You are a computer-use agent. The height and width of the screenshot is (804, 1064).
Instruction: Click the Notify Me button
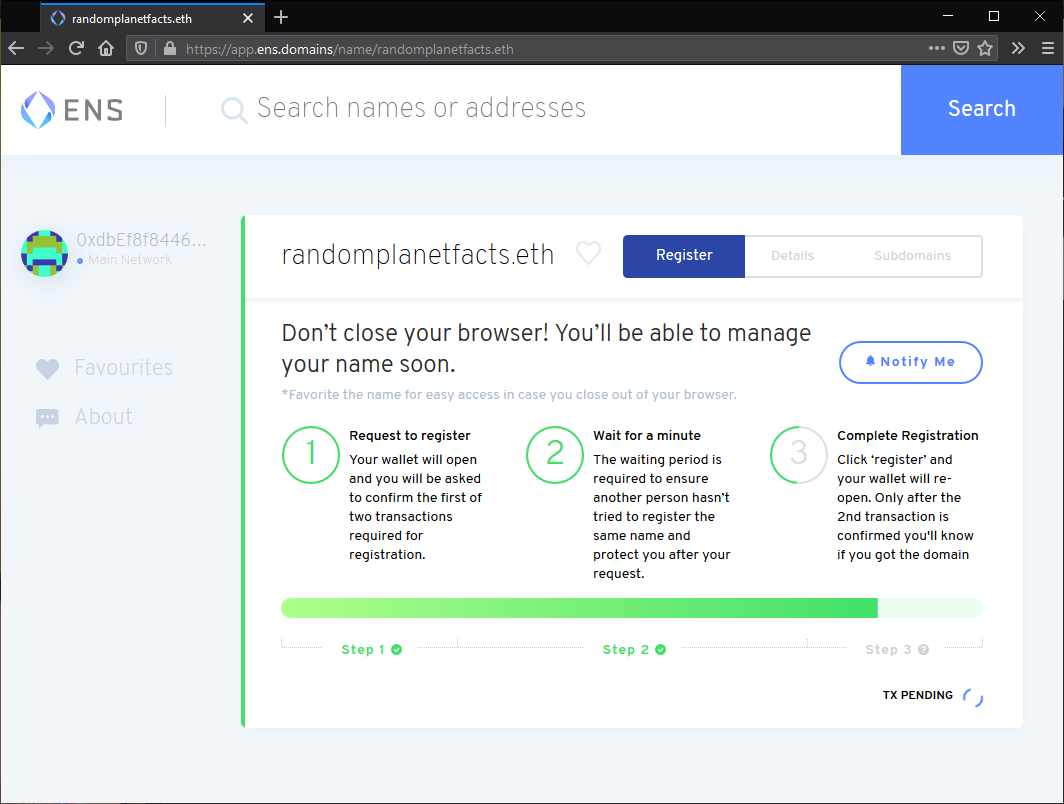pyautogui.click(x=910, y=362)
